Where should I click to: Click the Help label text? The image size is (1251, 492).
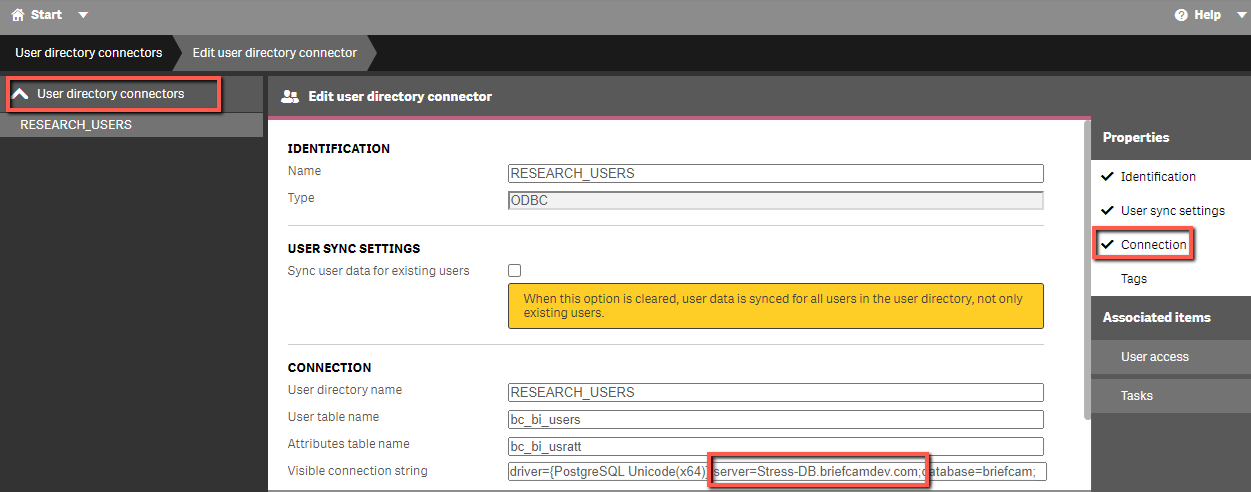pyautogui.click(x=1208, y=16)
